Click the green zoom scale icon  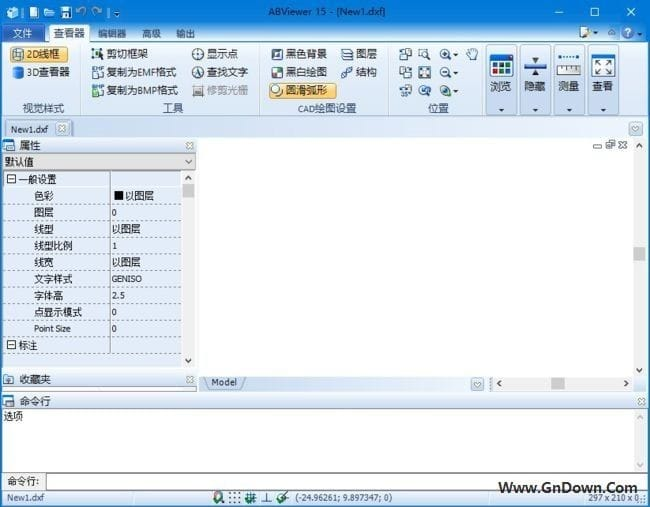[445, 91]
